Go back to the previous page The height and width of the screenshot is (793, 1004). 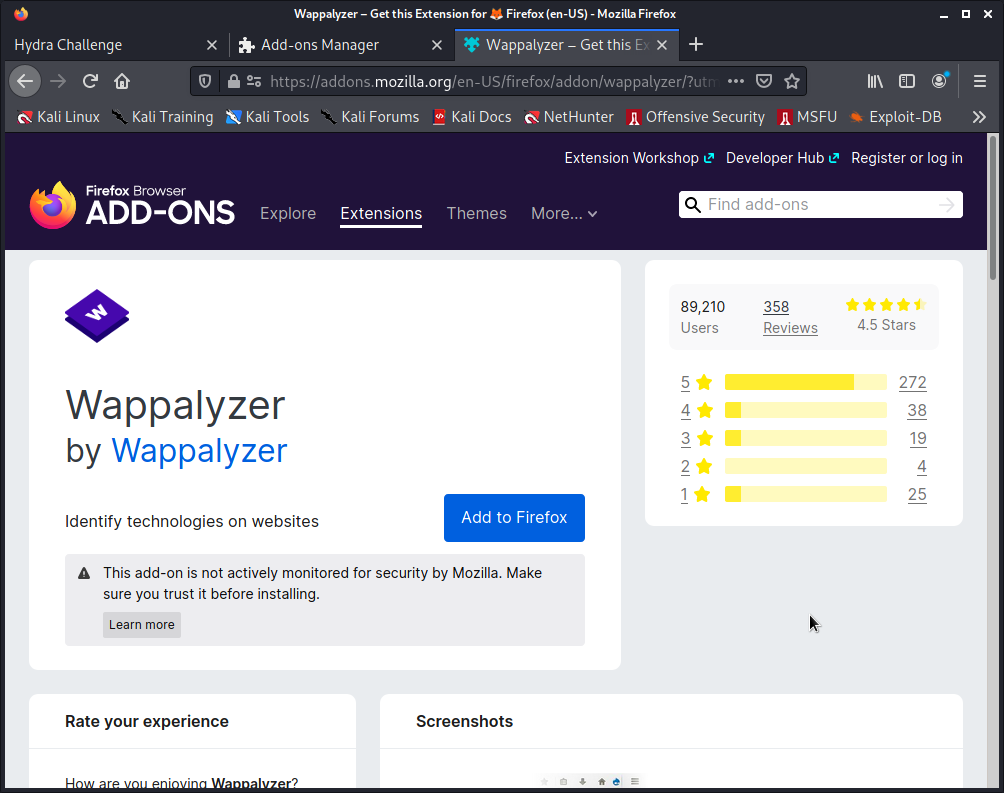click(x=25, y=81)
